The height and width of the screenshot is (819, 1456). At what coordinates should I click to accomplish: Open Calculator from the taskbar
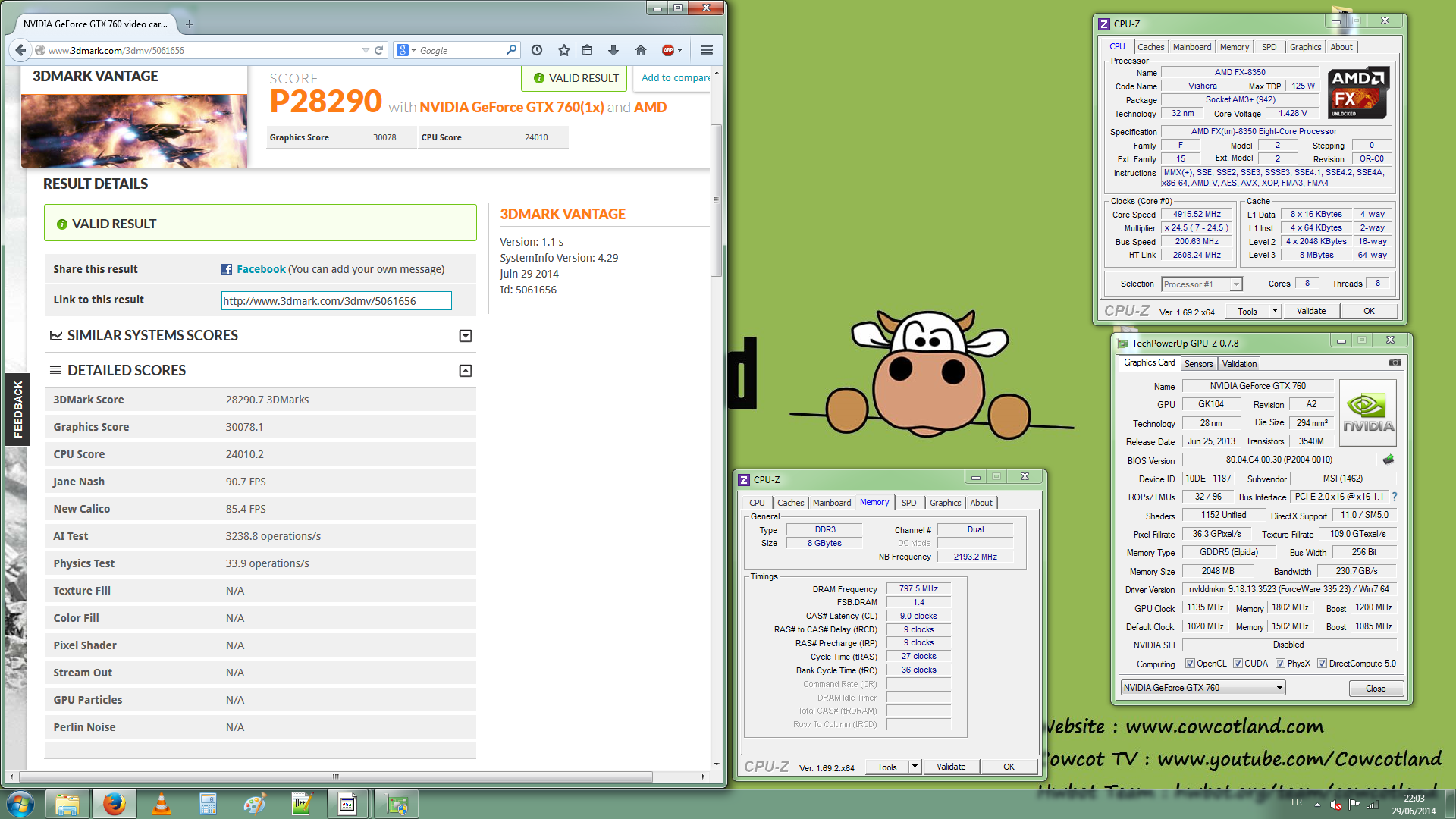pos(208,804)
